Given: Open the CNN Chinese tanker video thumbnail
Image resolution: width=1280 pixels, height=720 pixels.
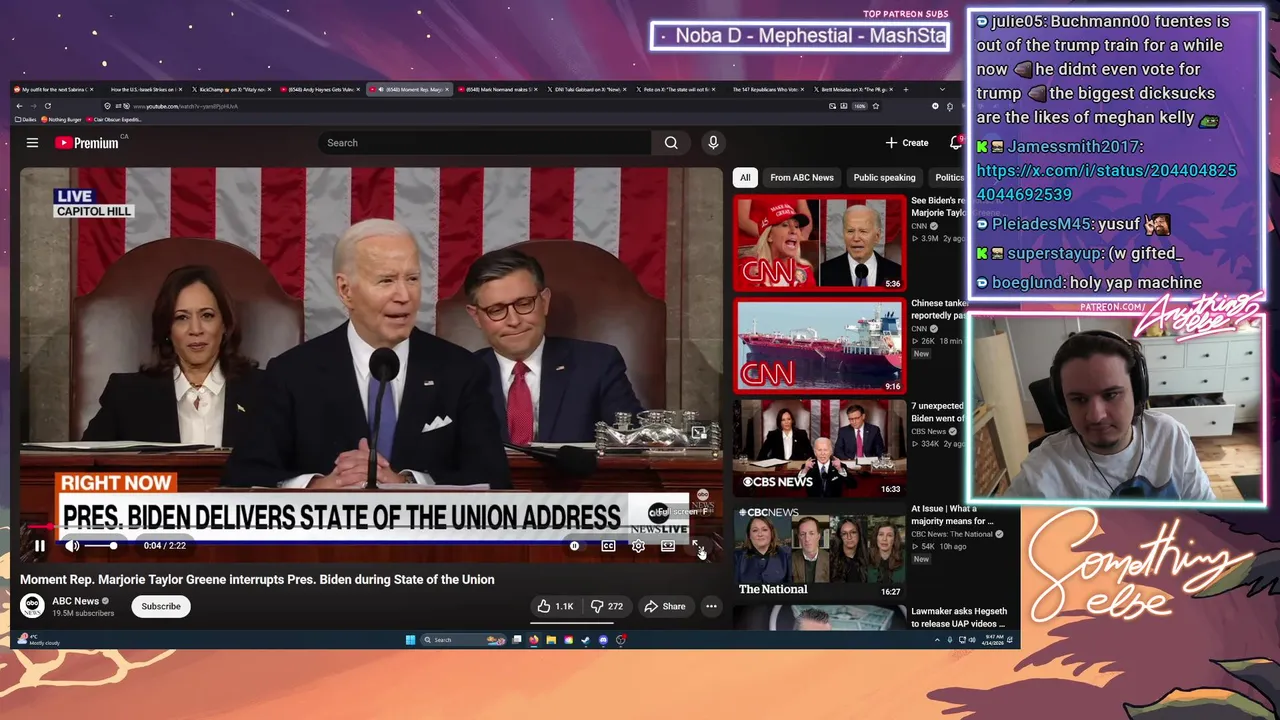Looking at the screenshot, I should click(x=820, y=346).
